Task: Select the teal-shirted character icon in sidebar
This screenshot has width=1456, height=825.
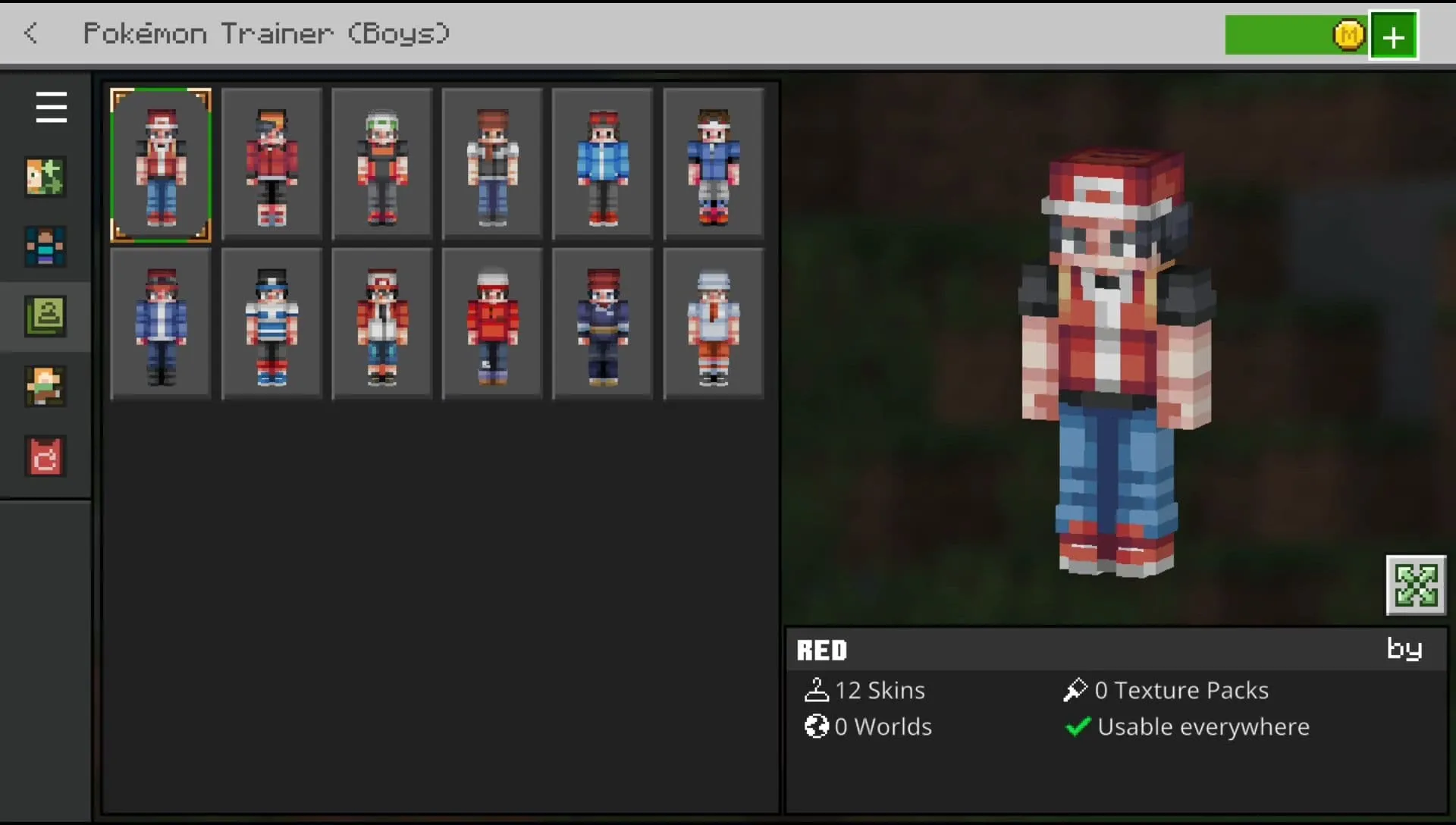Action: [45, 246]
